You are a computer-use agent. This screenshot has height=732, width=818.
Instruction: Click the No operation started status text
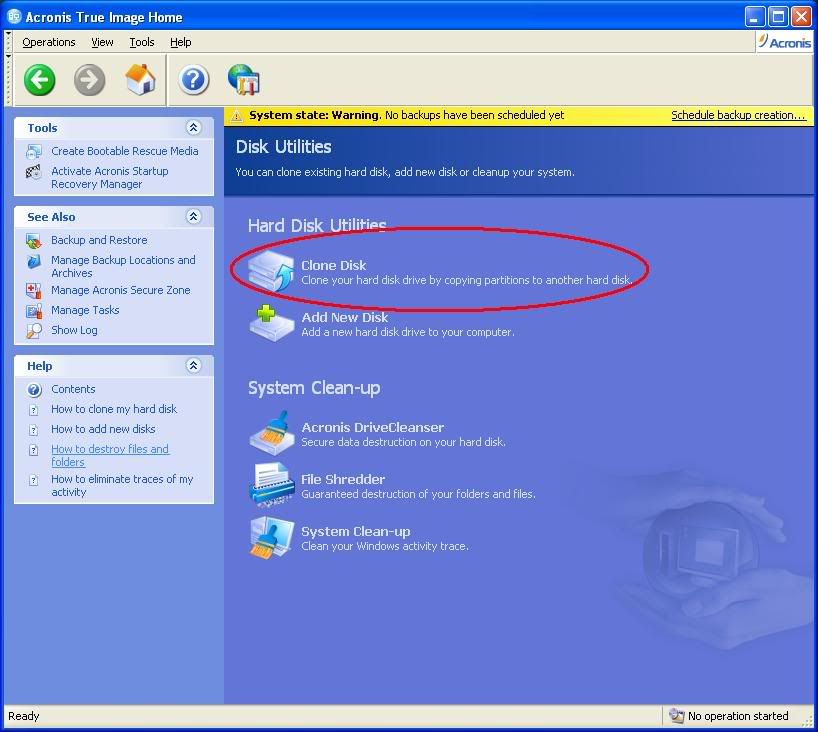(738, 716)
